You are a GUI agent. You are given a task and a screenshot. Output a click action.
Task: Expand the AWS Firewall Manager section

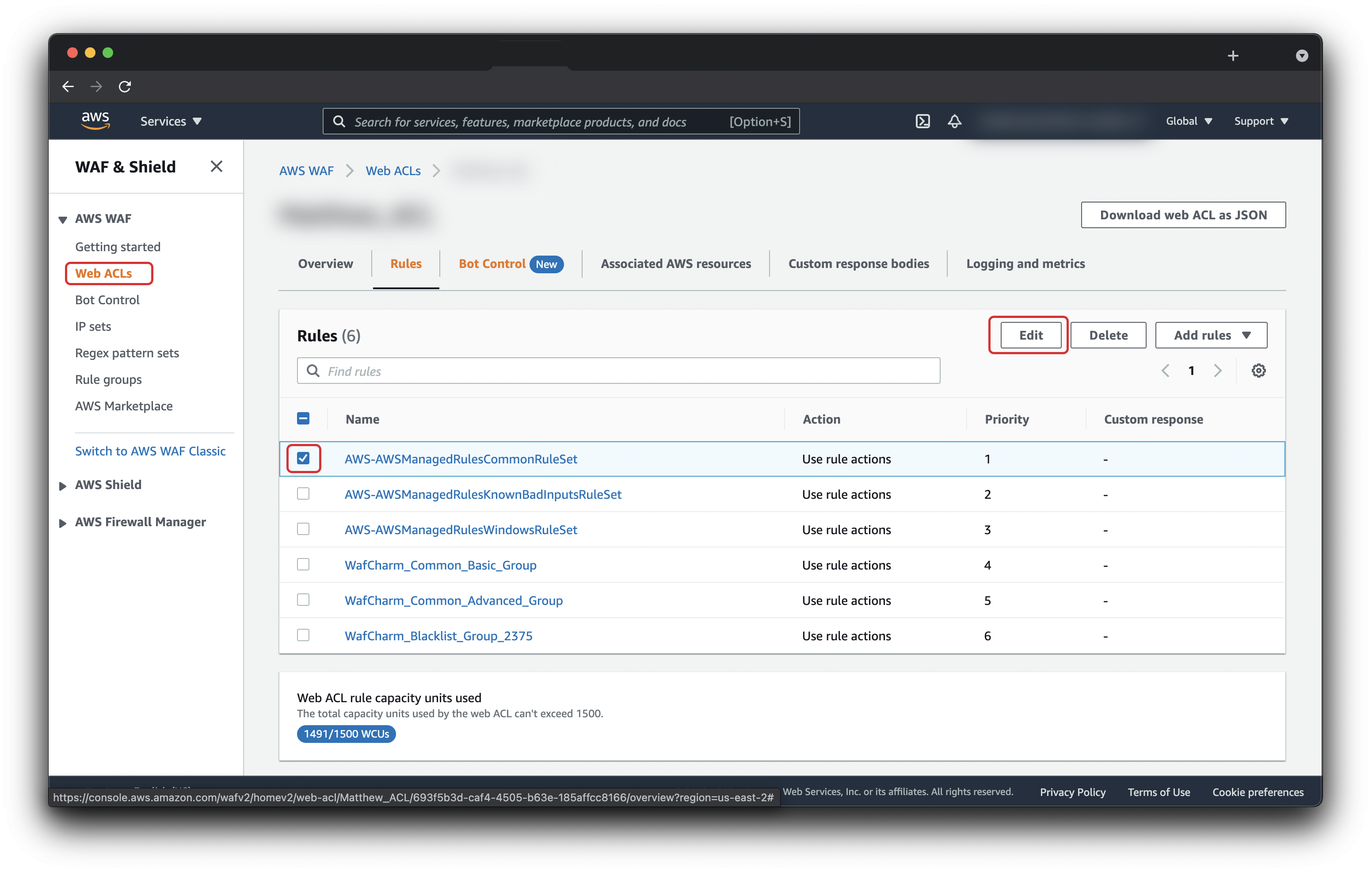63,523
